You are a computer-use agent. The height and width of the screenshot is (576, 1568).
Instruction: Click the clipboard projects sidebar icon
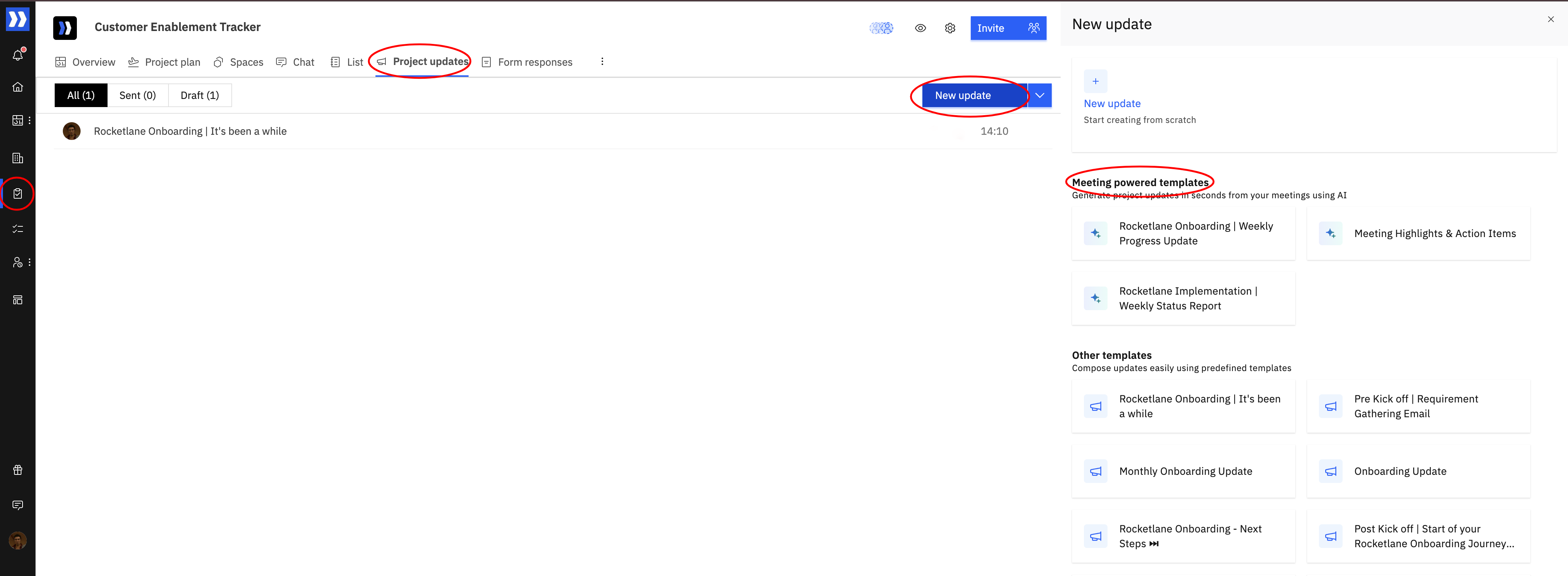(x=18, y=193)
